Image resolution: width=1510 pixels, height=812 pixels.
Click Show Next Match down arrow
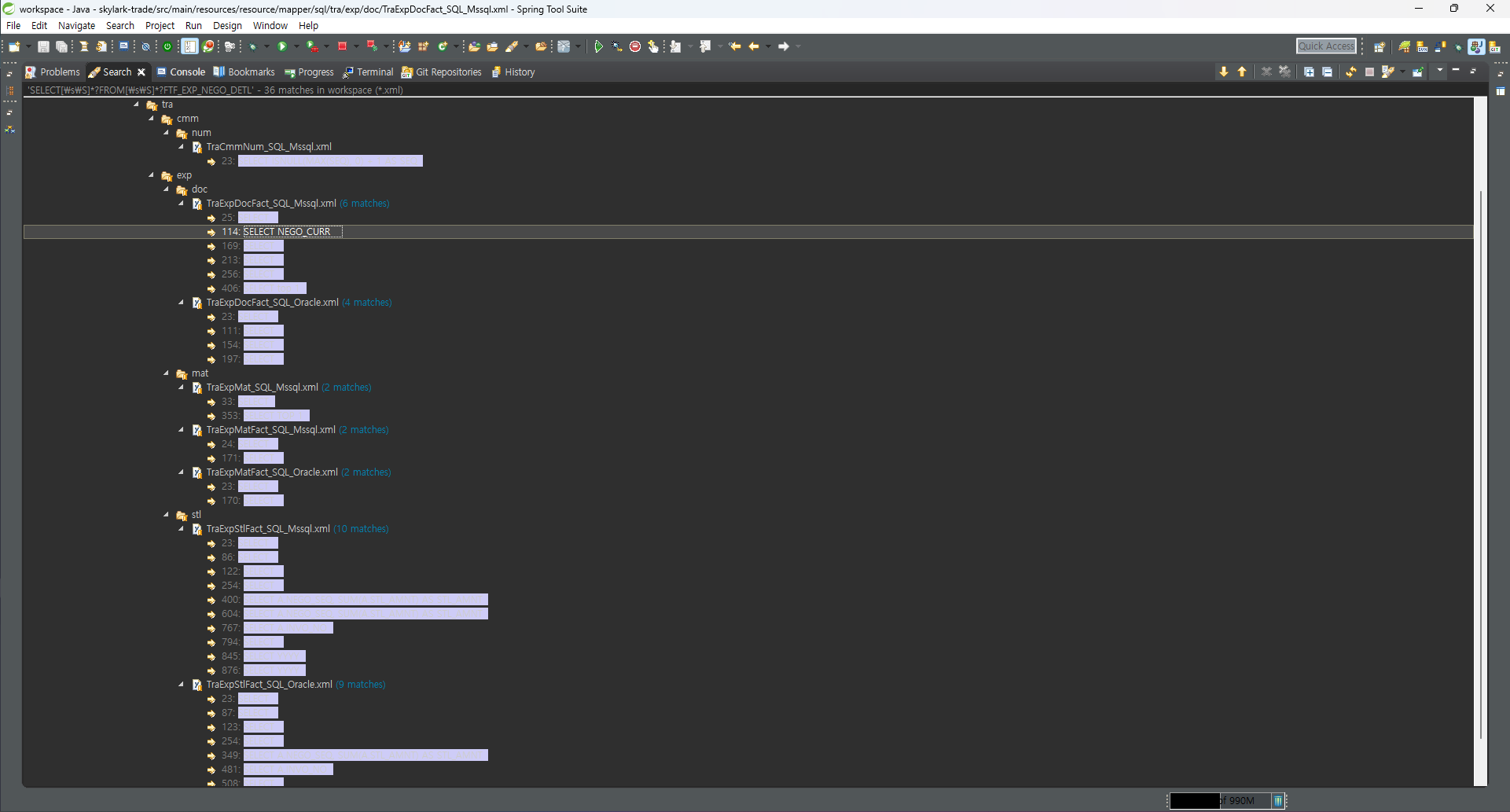pos(1224,72)
